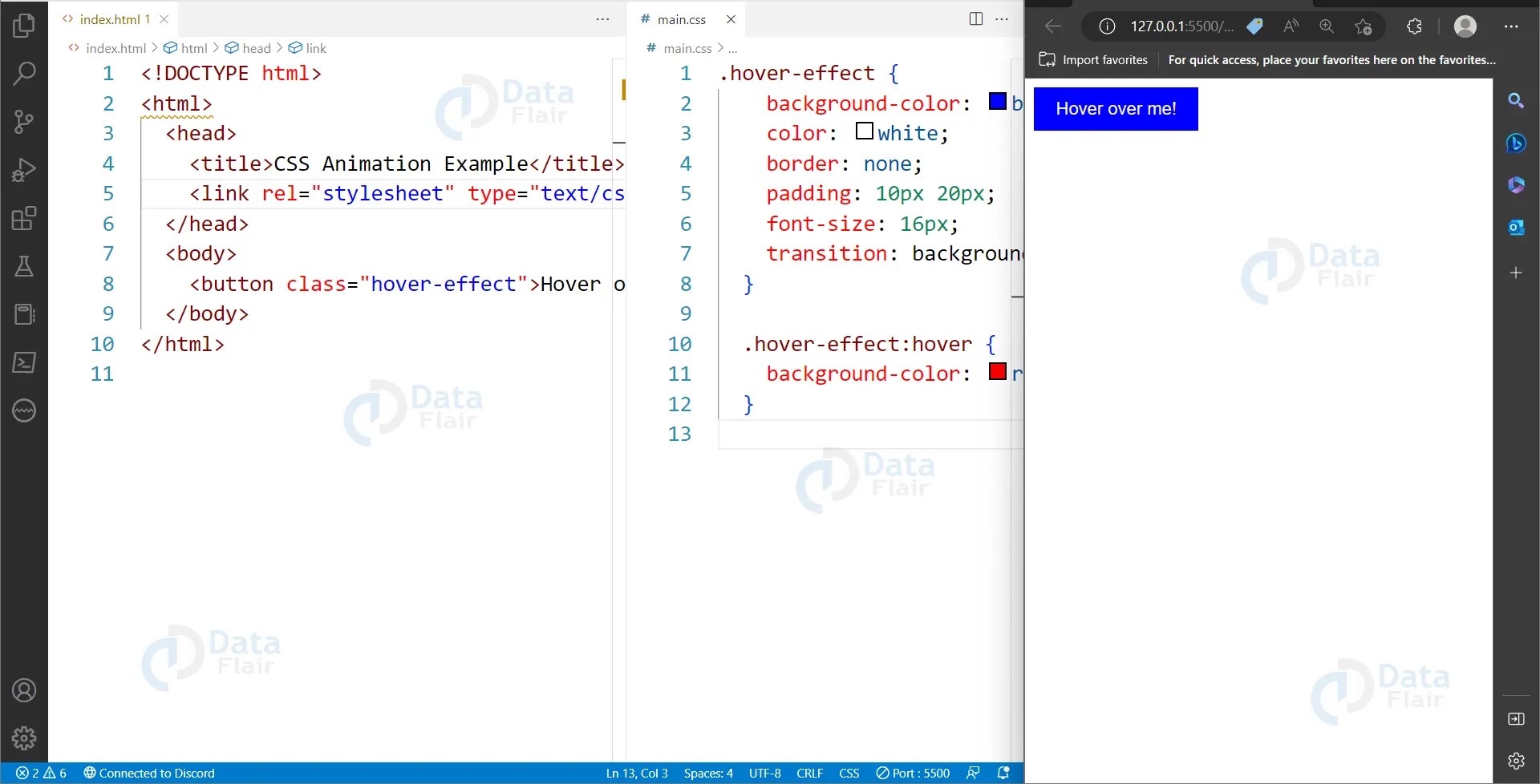Split the main.css editor to the side
The image size is (1540, 784).
975,18
